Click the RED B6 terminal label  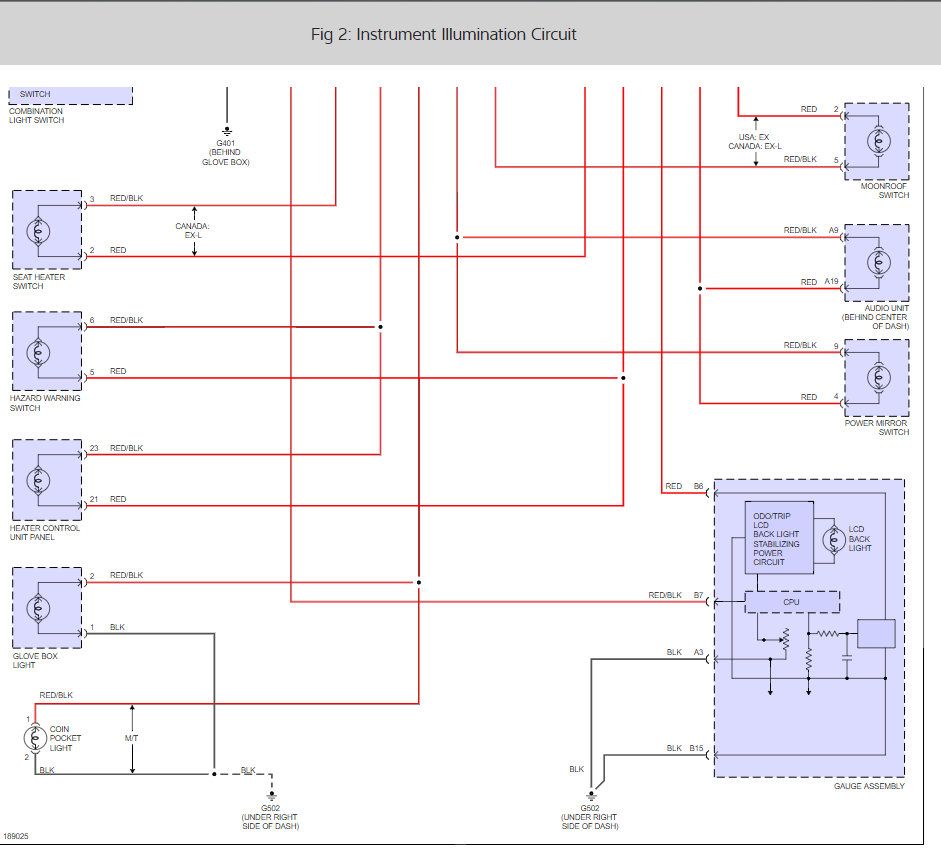coord(684,486)
